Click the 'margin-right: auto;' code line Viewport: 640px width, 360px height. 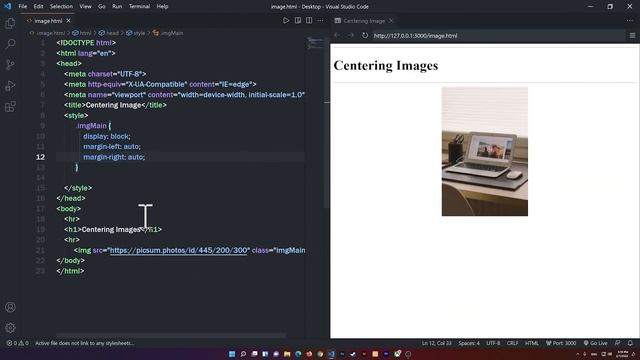(x=114, y=157)
